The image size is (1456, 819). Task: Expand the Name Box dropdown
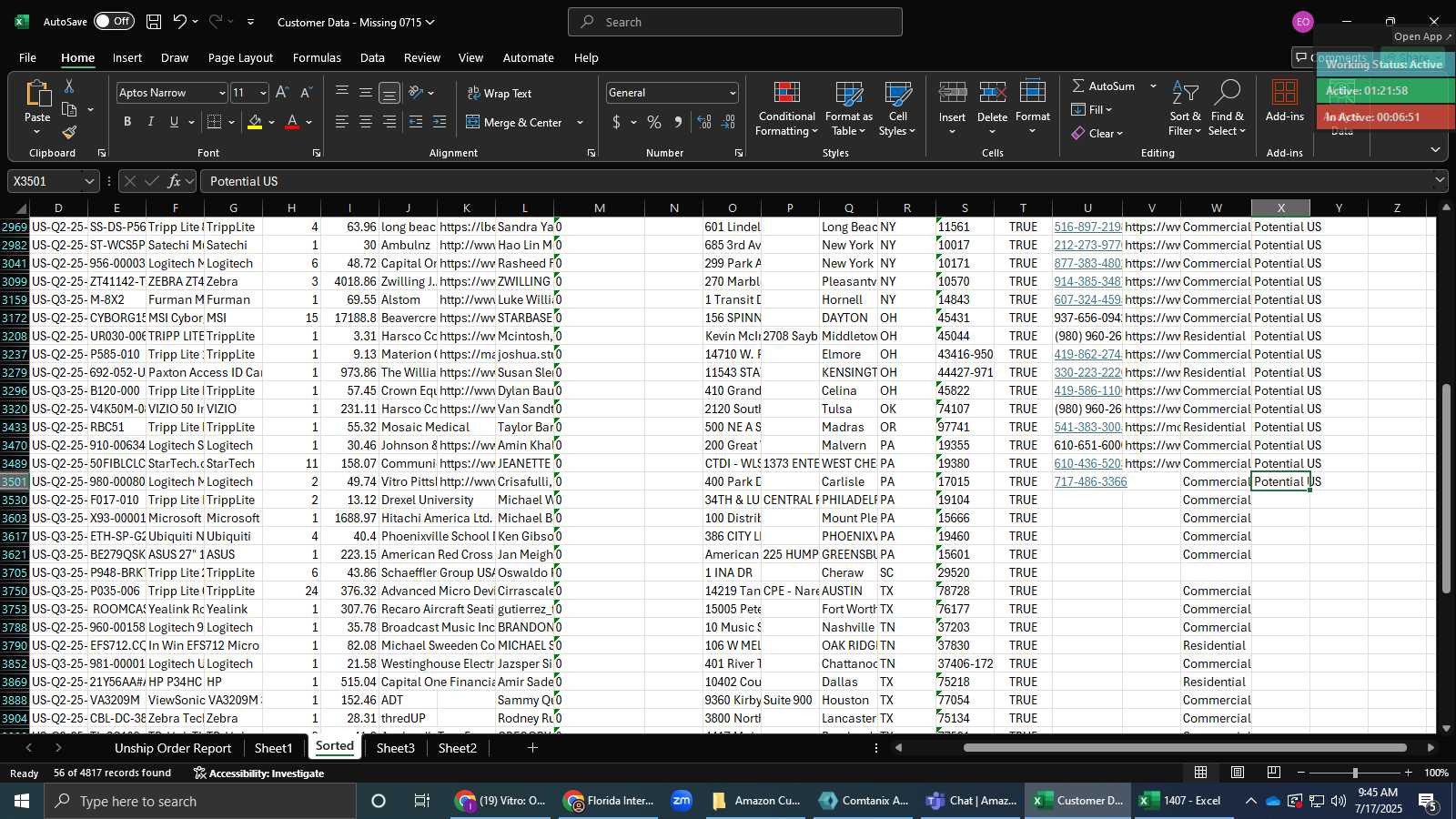coord(89,181)
